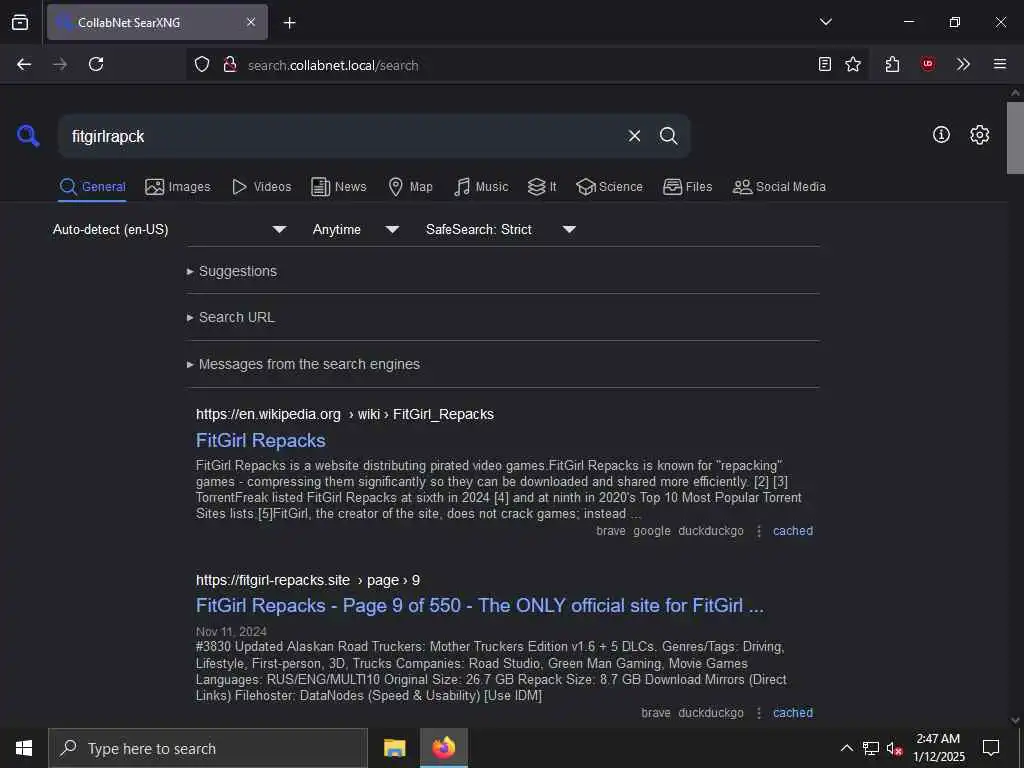Click the SearXNG logo magnifier
The width and height of the screenshot is (1024, 768).
click(x=28, y=136)
